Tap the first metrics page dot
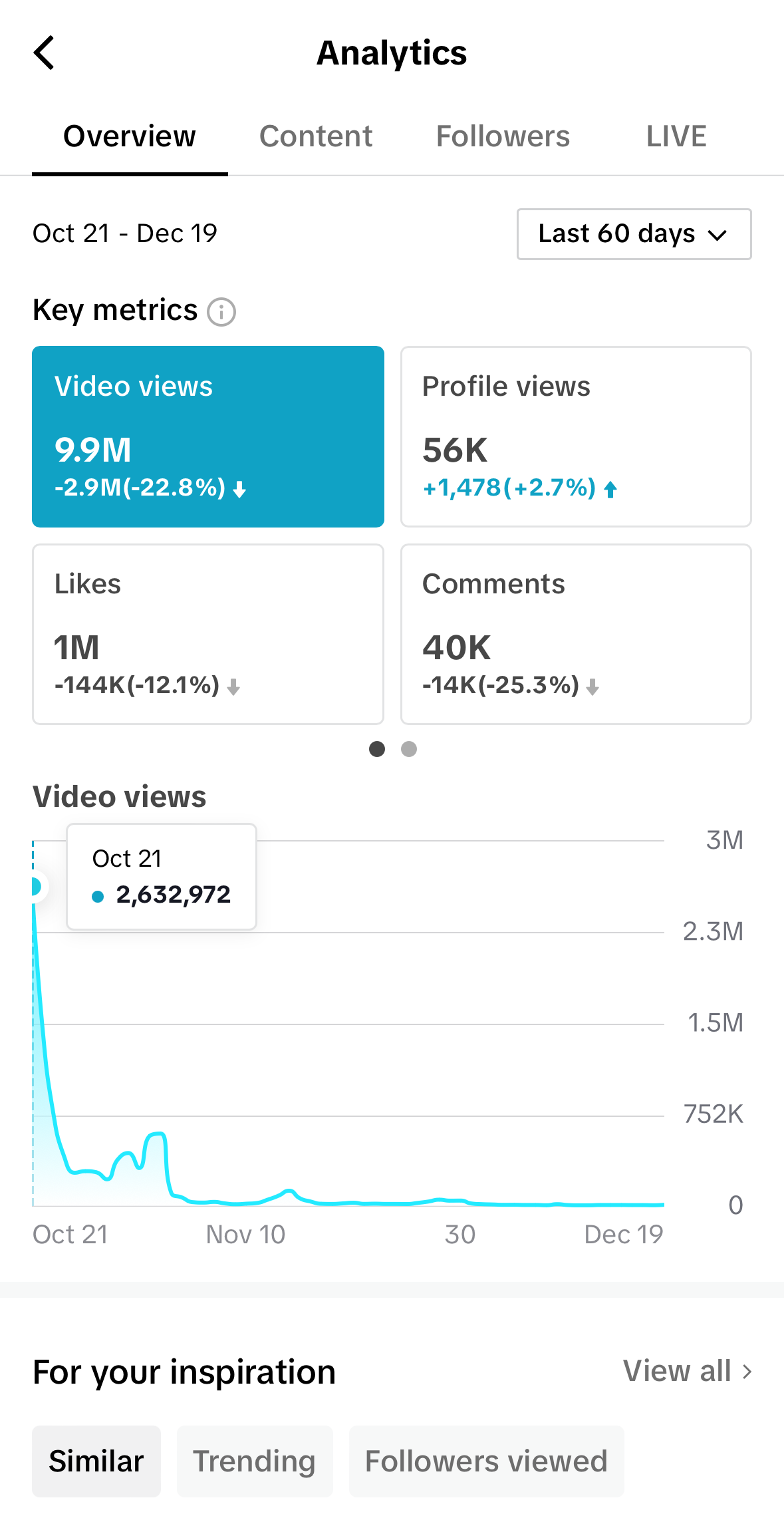 (377, 749)
